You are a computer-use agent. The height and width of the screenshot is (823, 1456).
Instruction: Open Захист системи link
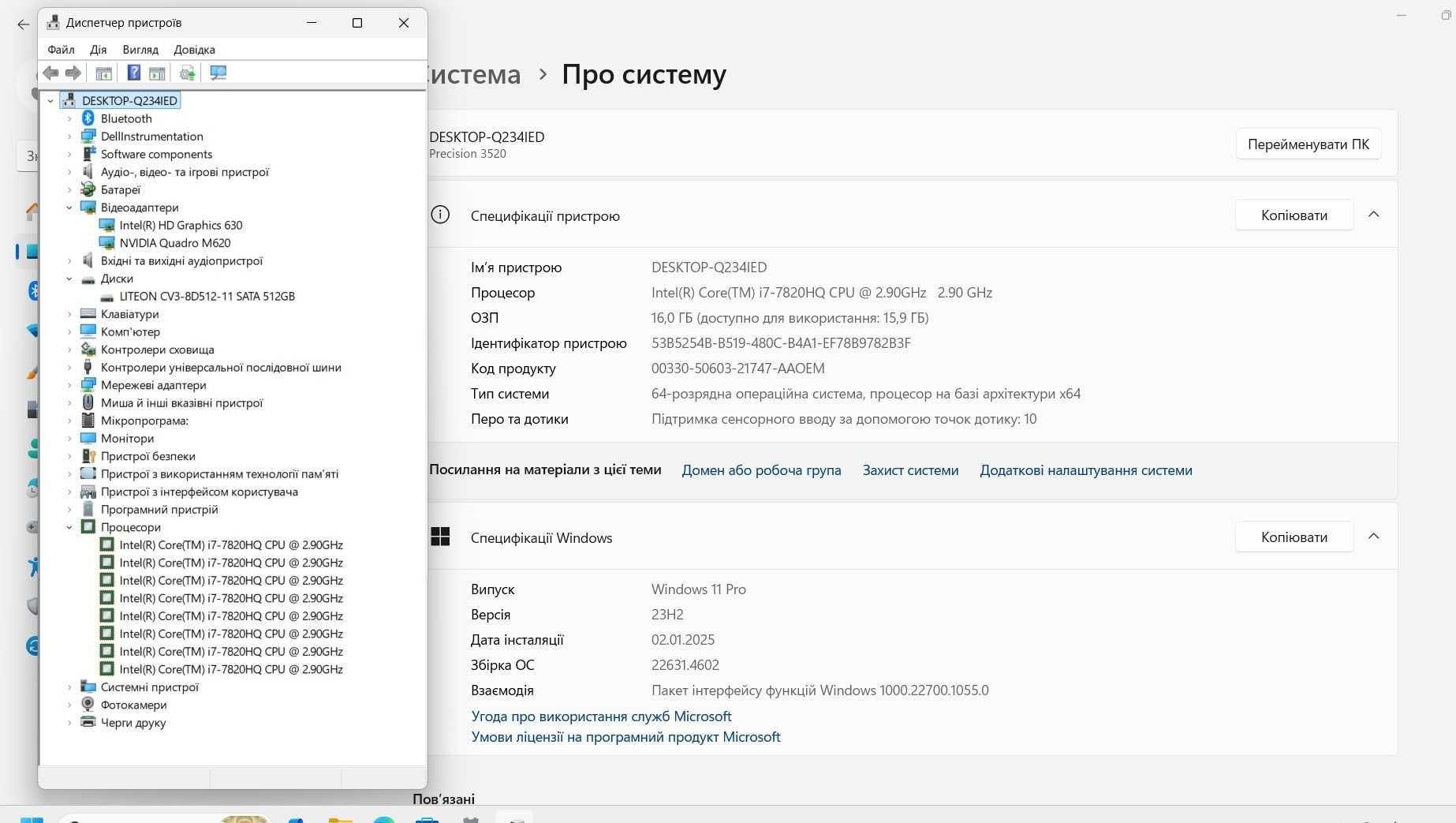click(910, 470)
